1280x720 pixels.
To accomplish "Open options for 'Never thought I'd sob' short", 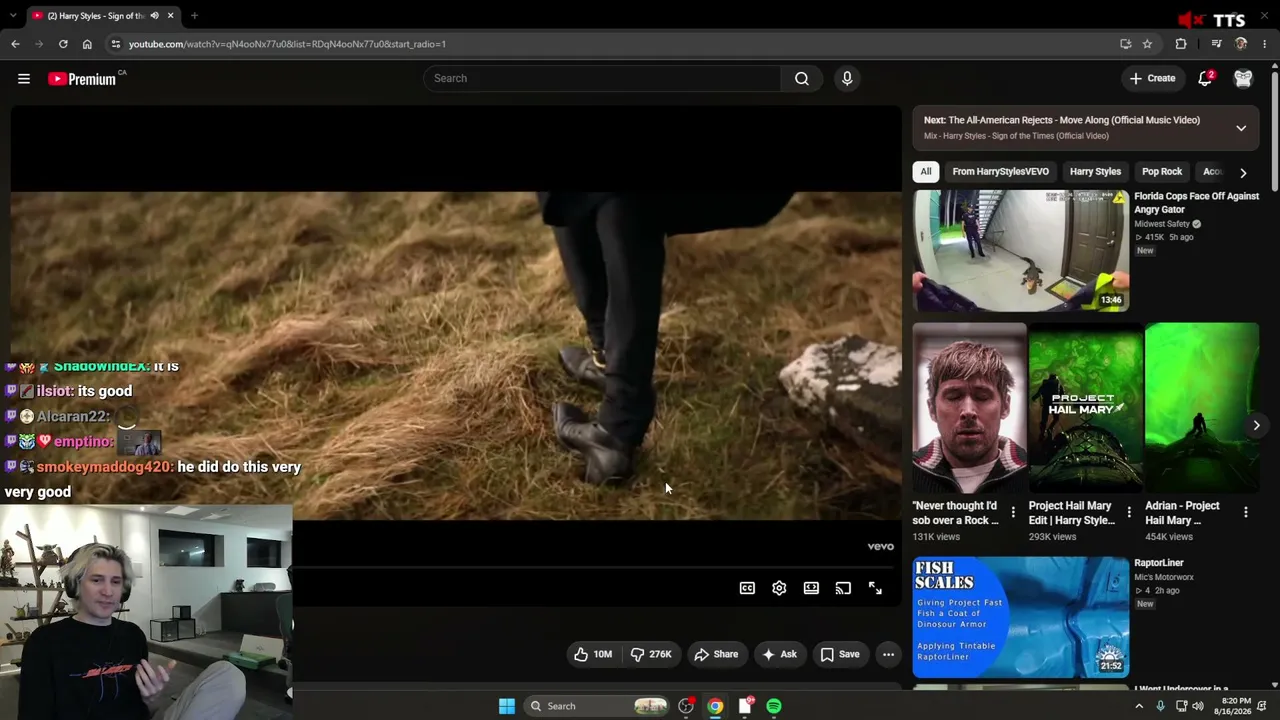I will pos(1013,513).
